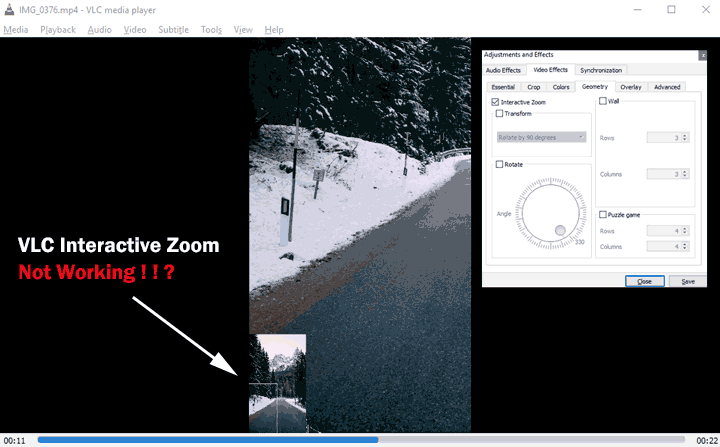The width and height of the screenshot is (720, 447).
Task: Increase Puzzle Columns with stepper arrows
Action: (x=685, y=244)
